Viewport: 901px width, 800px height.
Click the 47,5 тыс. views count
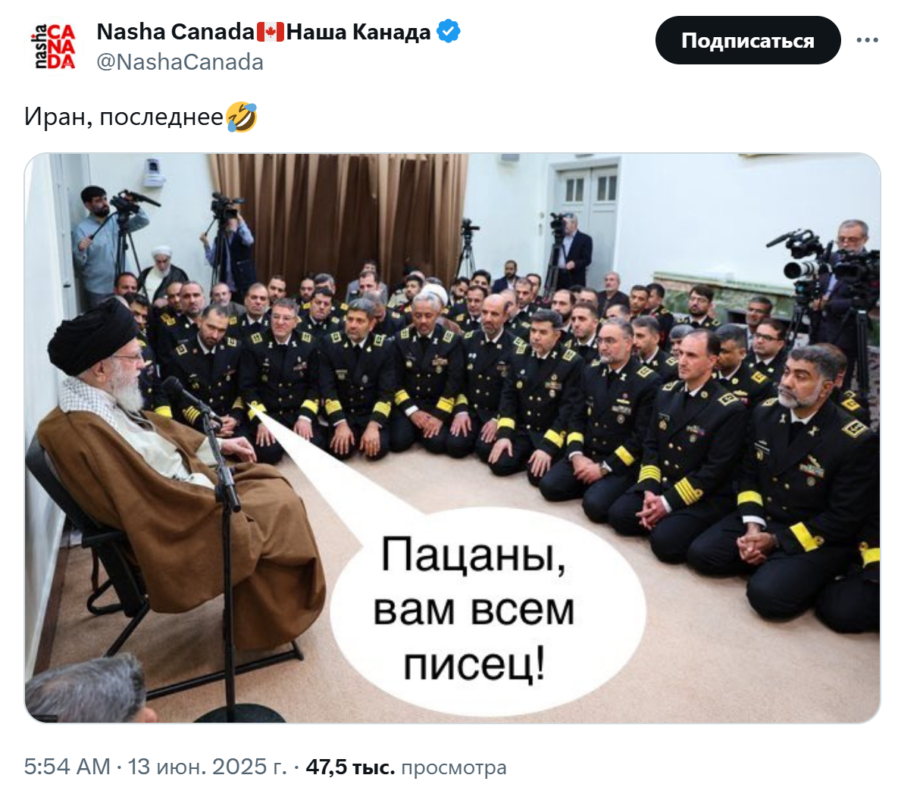pyautogui.click(x=350, y=767)
